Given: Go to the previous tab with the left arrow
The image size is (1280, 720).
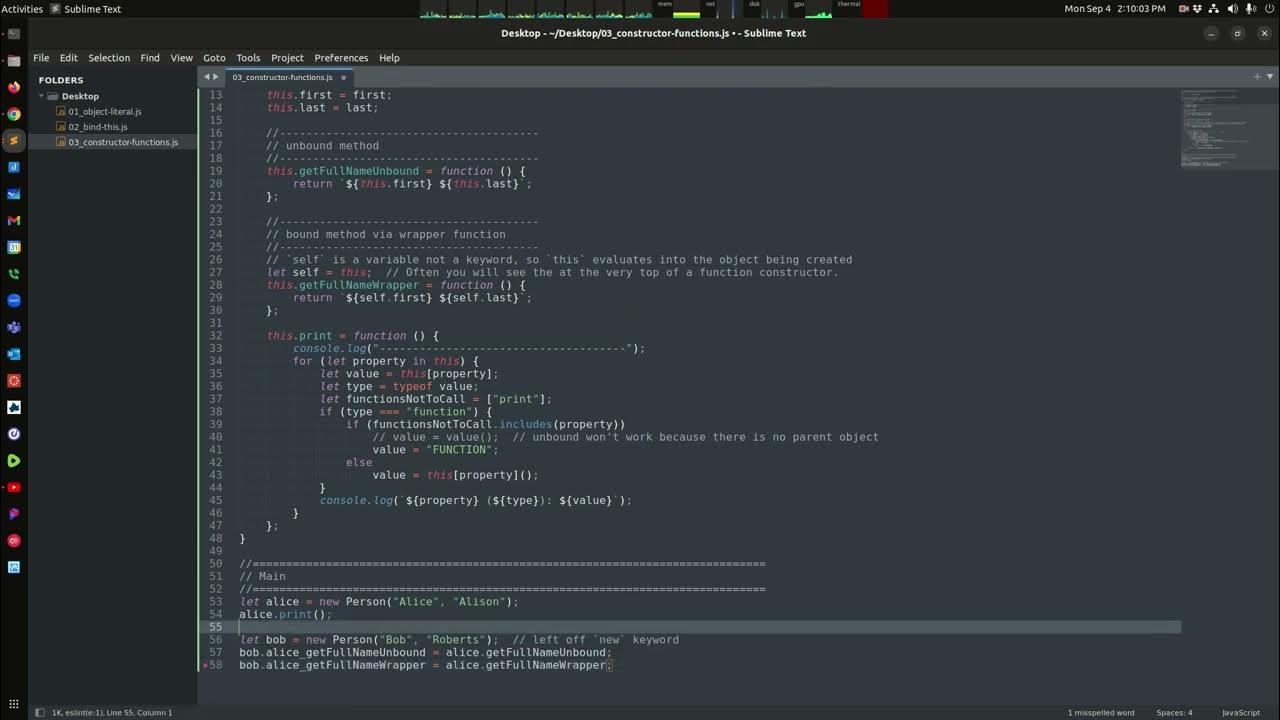Looking at the screenshot, I should 207,77.
